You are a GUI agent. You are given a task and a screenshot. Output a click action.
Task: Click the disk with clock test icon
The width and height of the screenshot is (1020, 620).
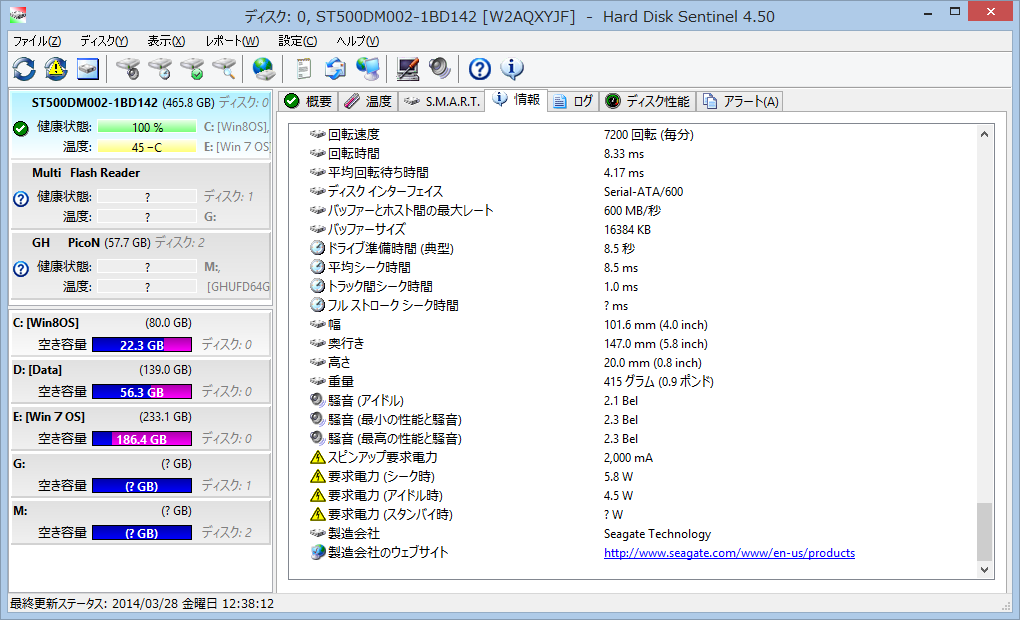click(160, 69)
